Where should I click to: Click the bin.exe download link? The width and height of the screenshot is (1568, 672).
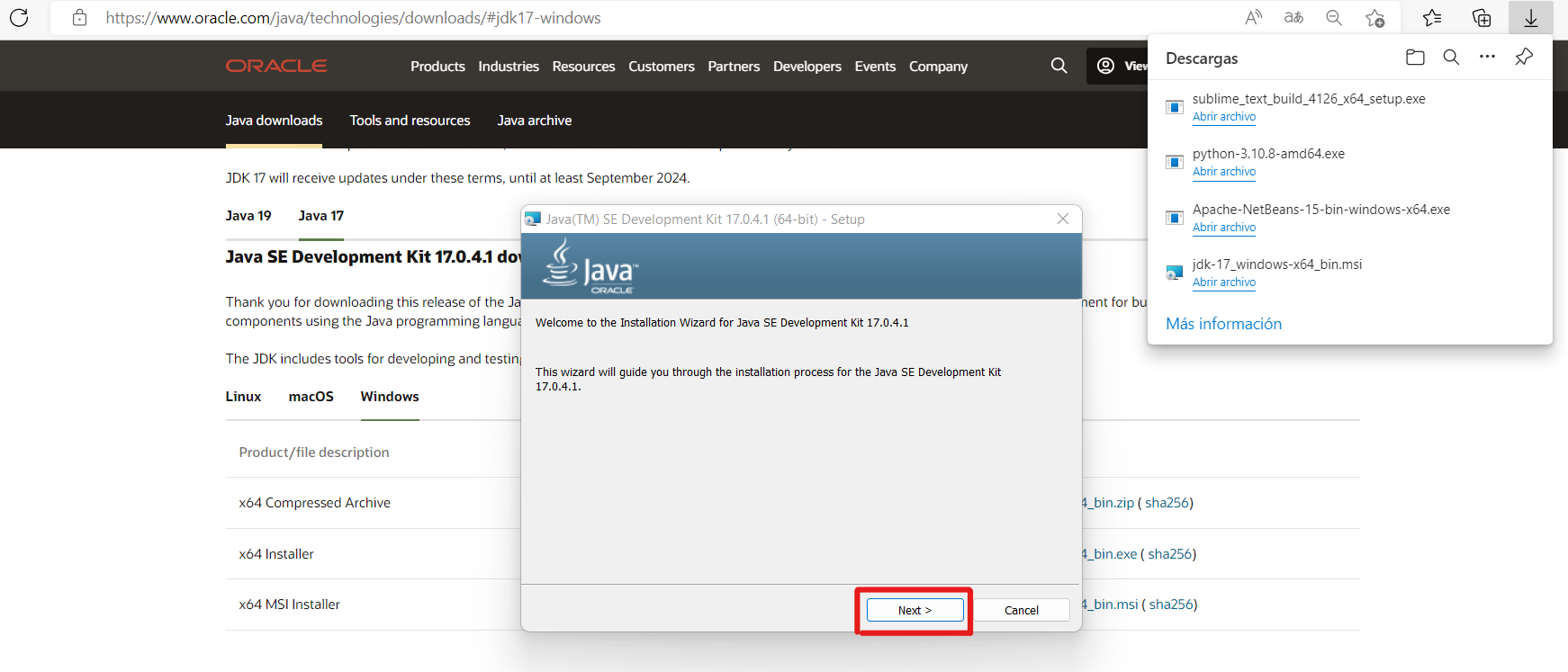(1110, 554)
